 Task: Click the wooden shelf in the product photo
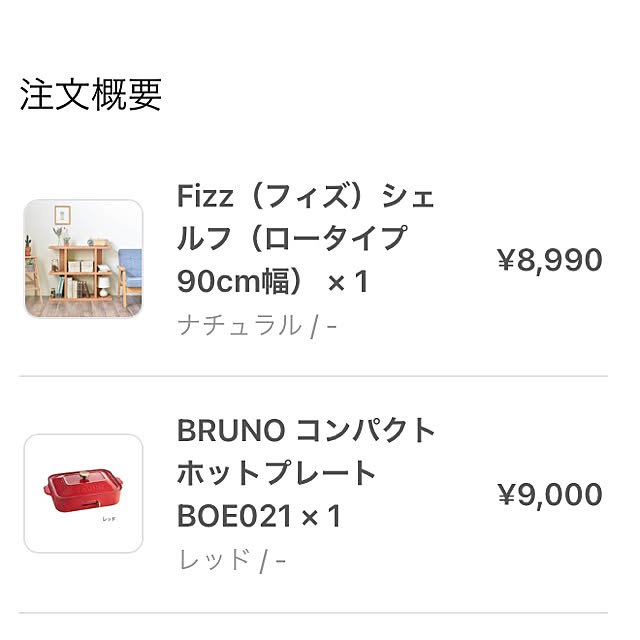coord(80,273)
